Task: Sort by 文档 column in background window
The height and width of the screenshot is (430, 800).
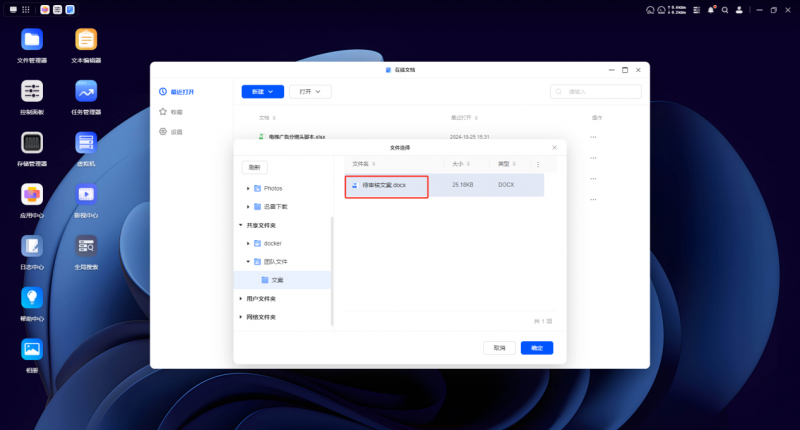Action: point(267,118)
